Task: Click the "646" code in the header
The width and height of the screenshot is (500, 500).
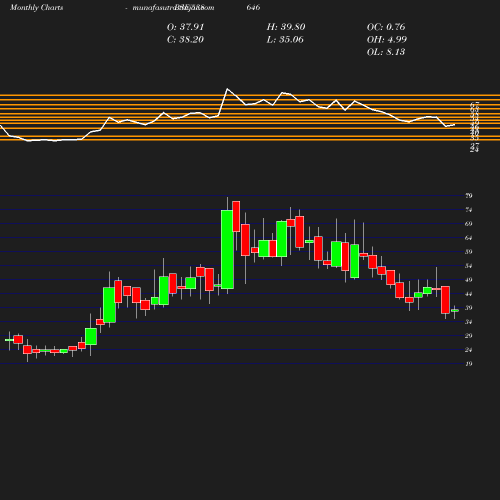Action: (x=253, y=8)
